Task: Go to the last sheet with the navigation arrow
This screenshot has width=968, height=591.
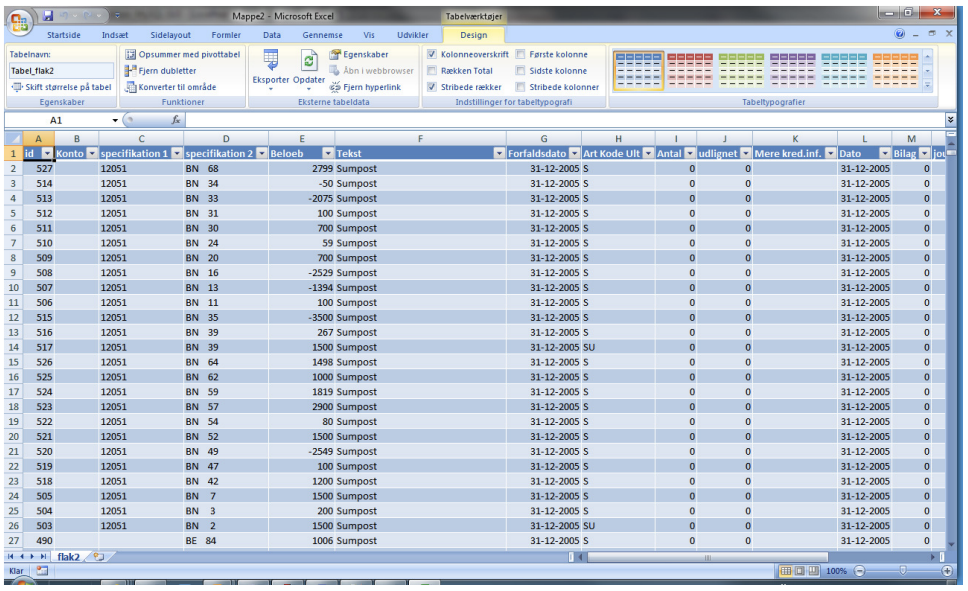Action: coord(43,556)
